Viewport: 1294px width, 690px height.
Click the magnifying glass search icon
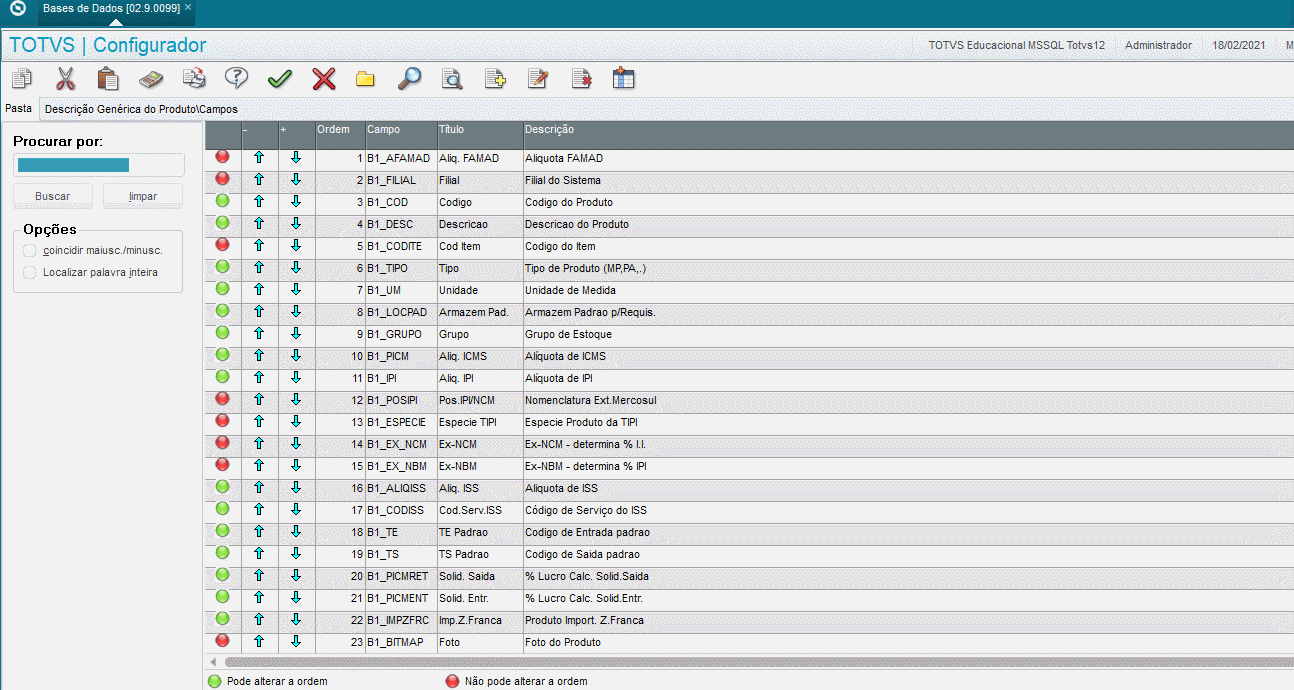point(409,79)
